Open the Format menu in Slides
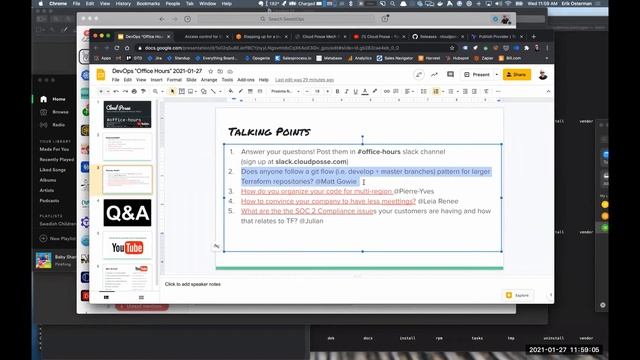This screenshot has width=640, height=360. [x=174, y=80]
